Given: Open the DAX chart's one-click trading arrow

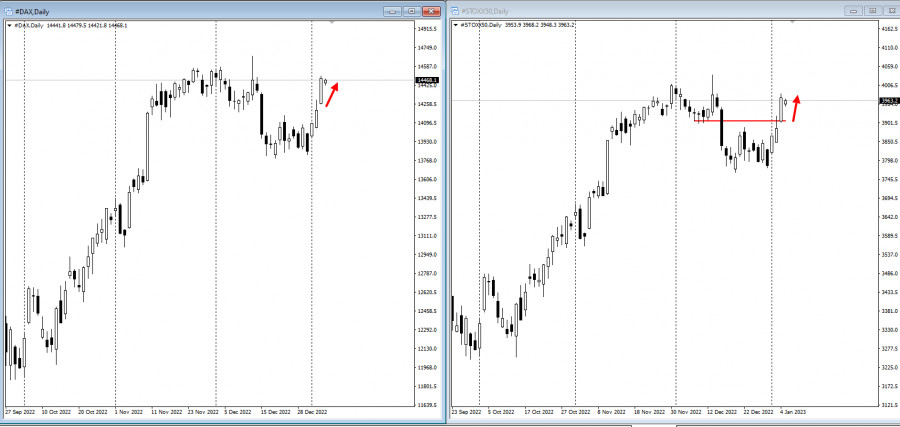Looking at the screenshot, I should (x=9, y=25).
